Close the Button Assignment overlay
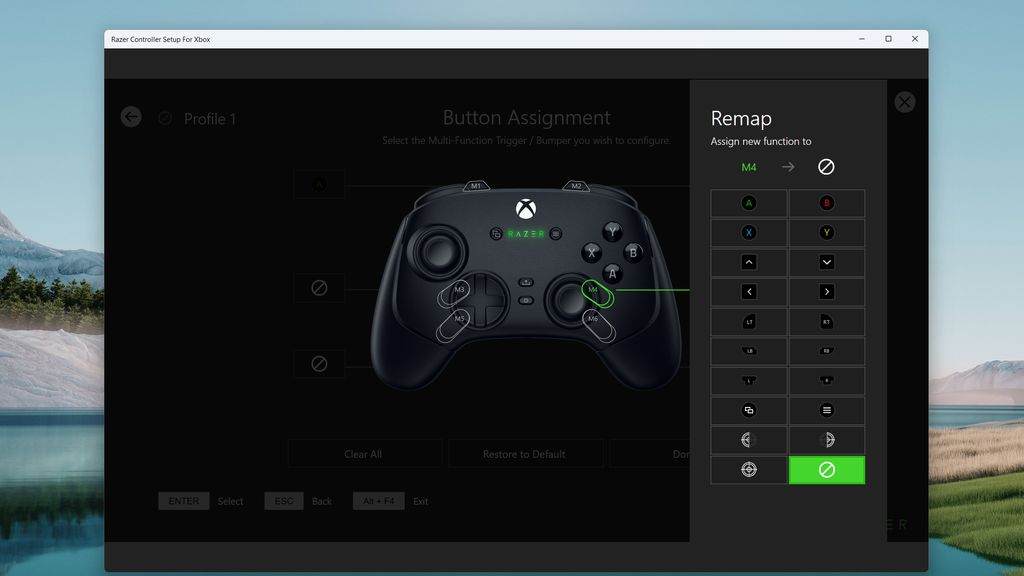1024x576 pixels. pos(904,101)
